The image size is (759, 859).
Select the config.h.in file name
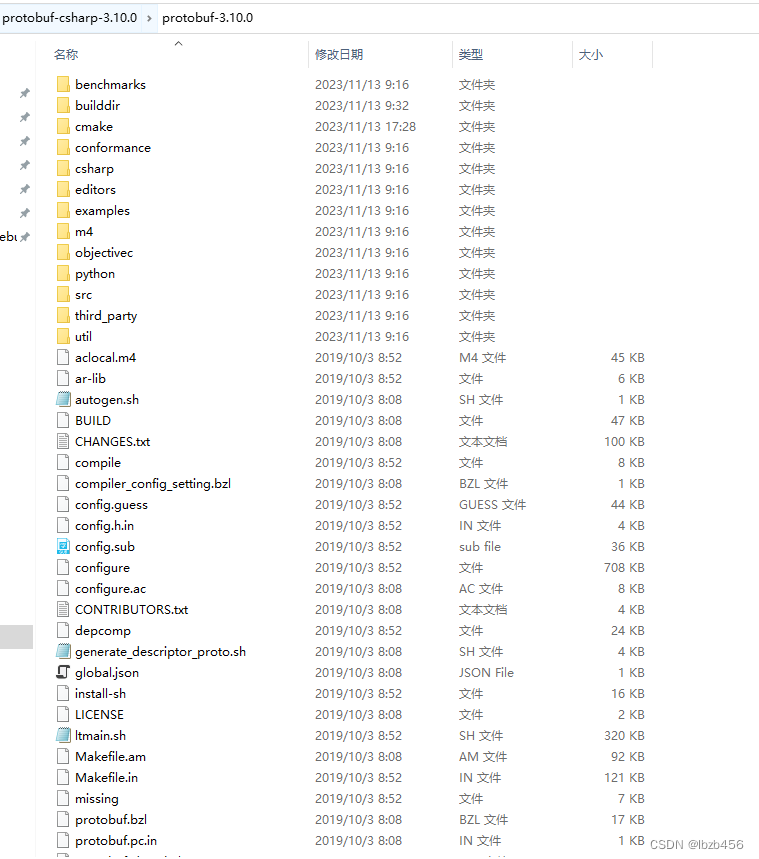pyautogui.click(x=104, y=525)
